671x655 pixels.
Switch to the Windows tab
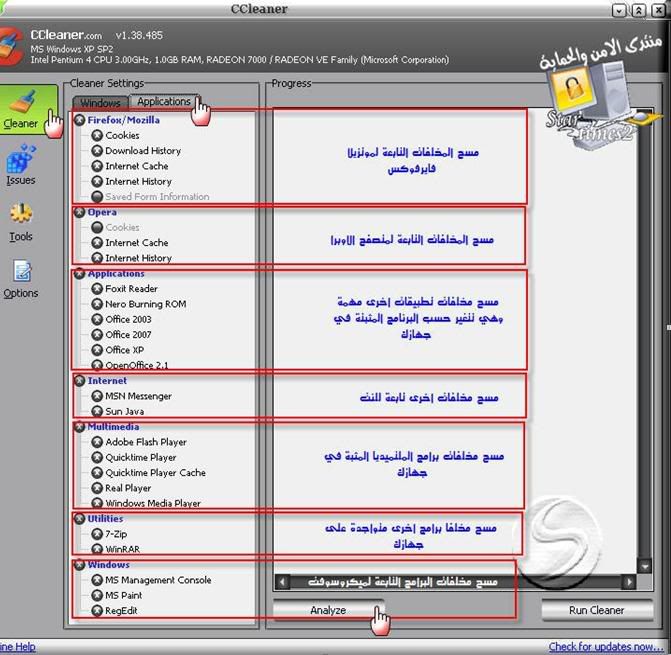coord(101,103)
